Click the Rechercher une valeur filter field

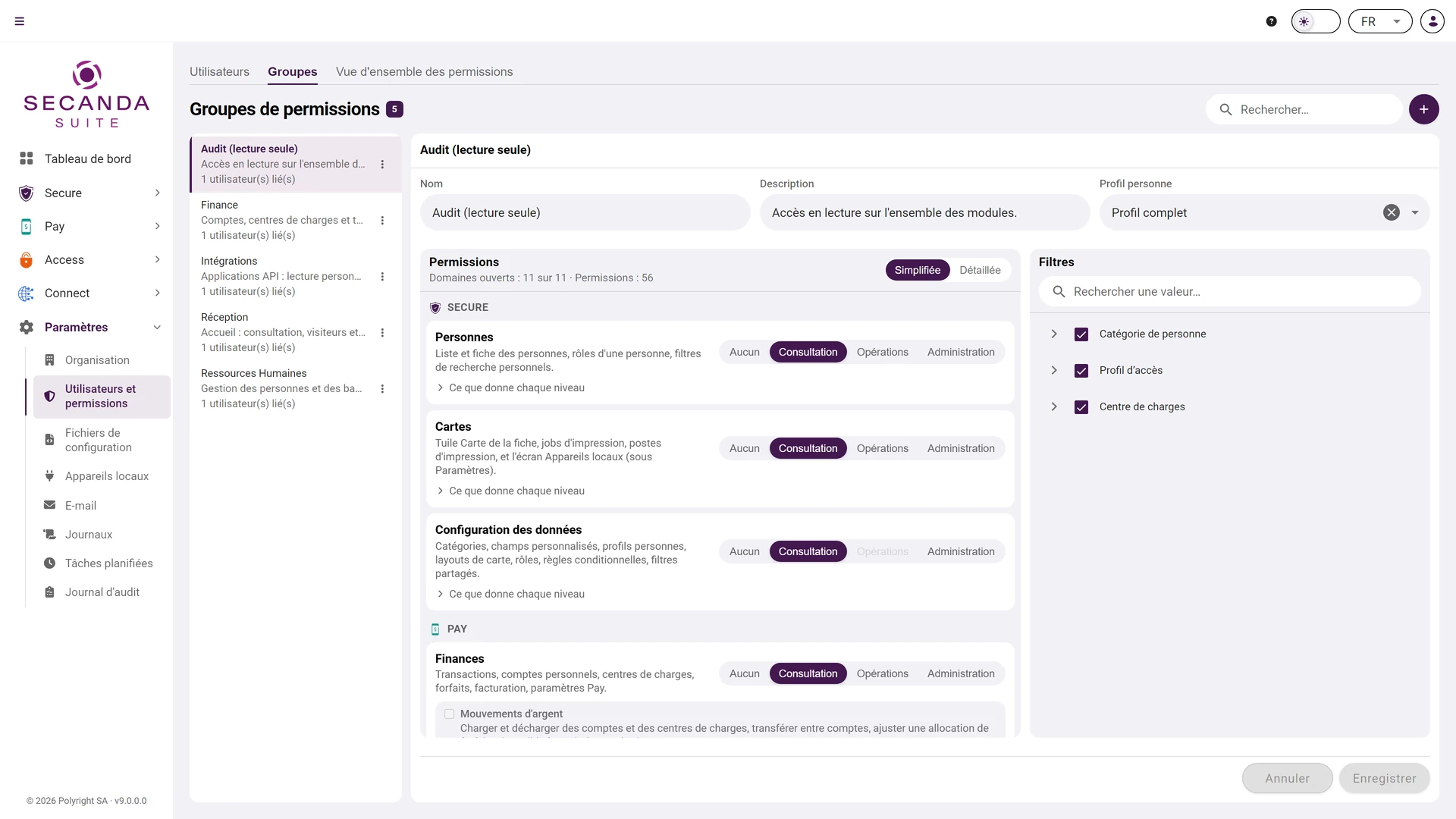click(x=1230, y=291)
